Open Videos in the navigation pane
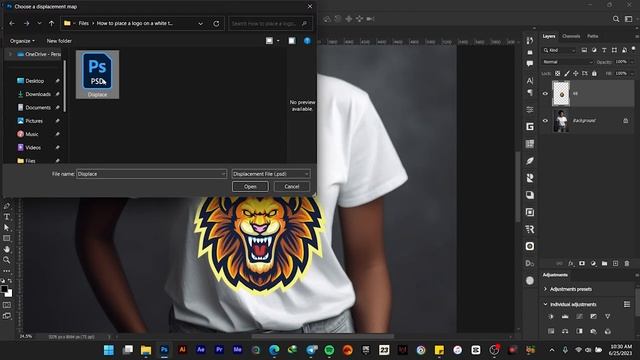Image resolution: width=640 pixels, height=360 pixels. point(33,147)
